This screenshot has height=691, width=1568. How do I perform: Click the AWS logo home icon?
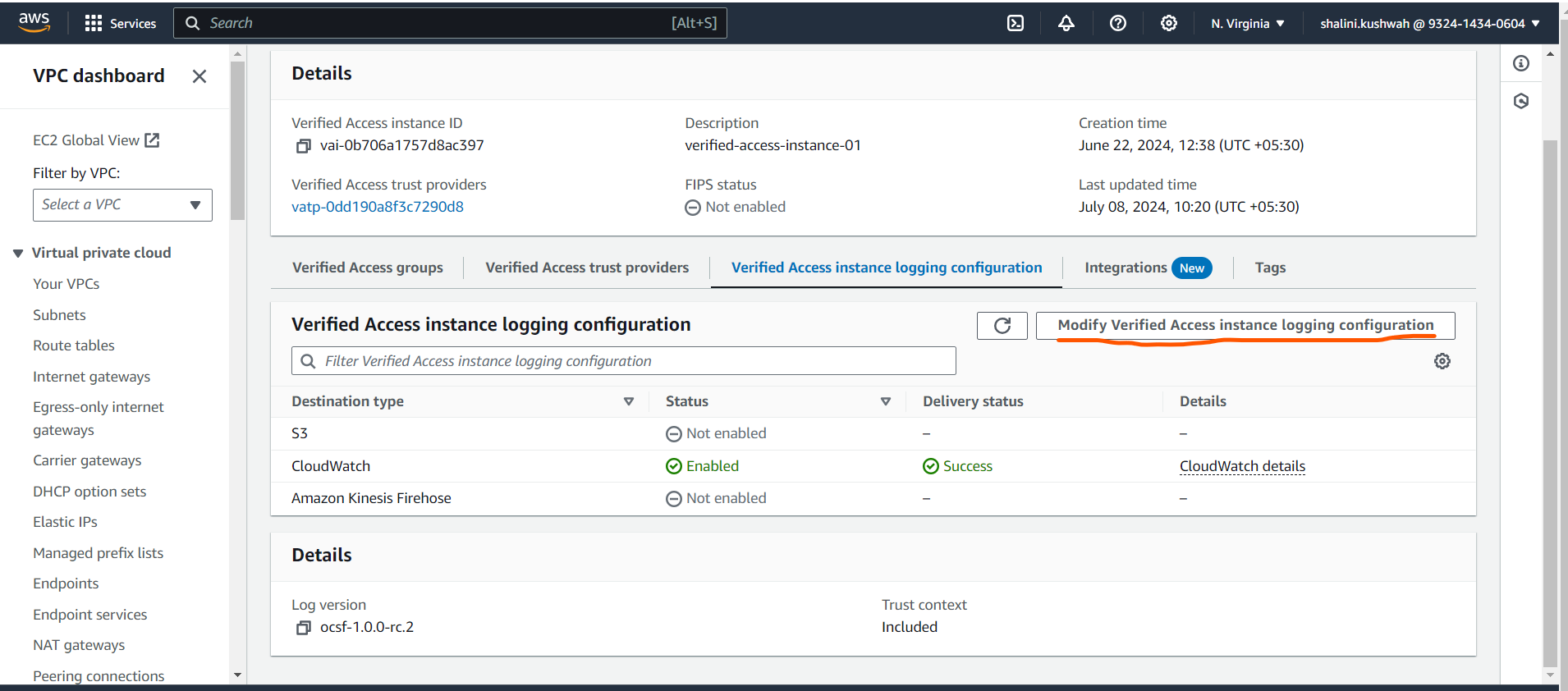(34, 22)
